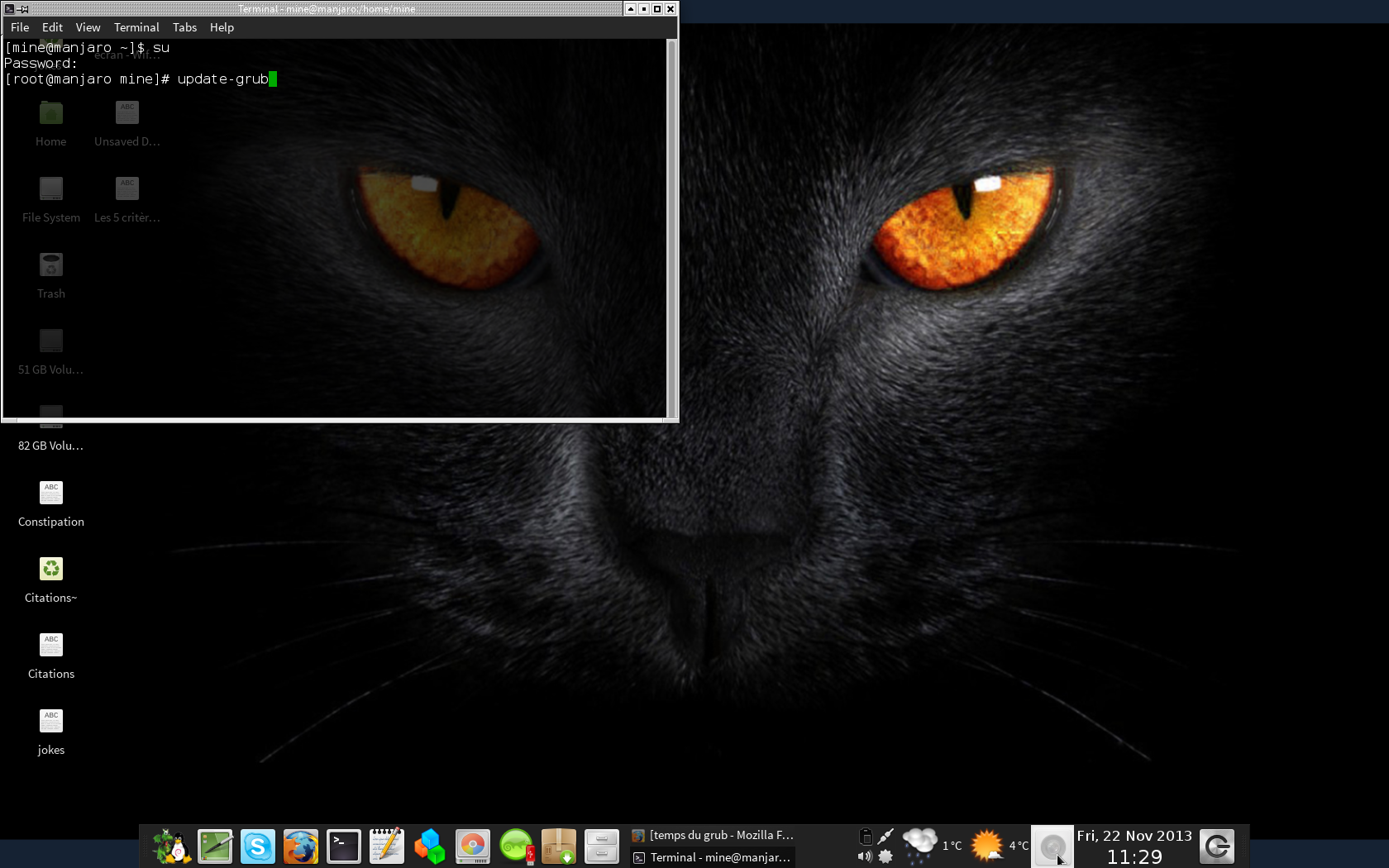1389x868 pixels.
Task: Switch to the temps du grub Mozilla Firefox window
Action: click(713, 836)
